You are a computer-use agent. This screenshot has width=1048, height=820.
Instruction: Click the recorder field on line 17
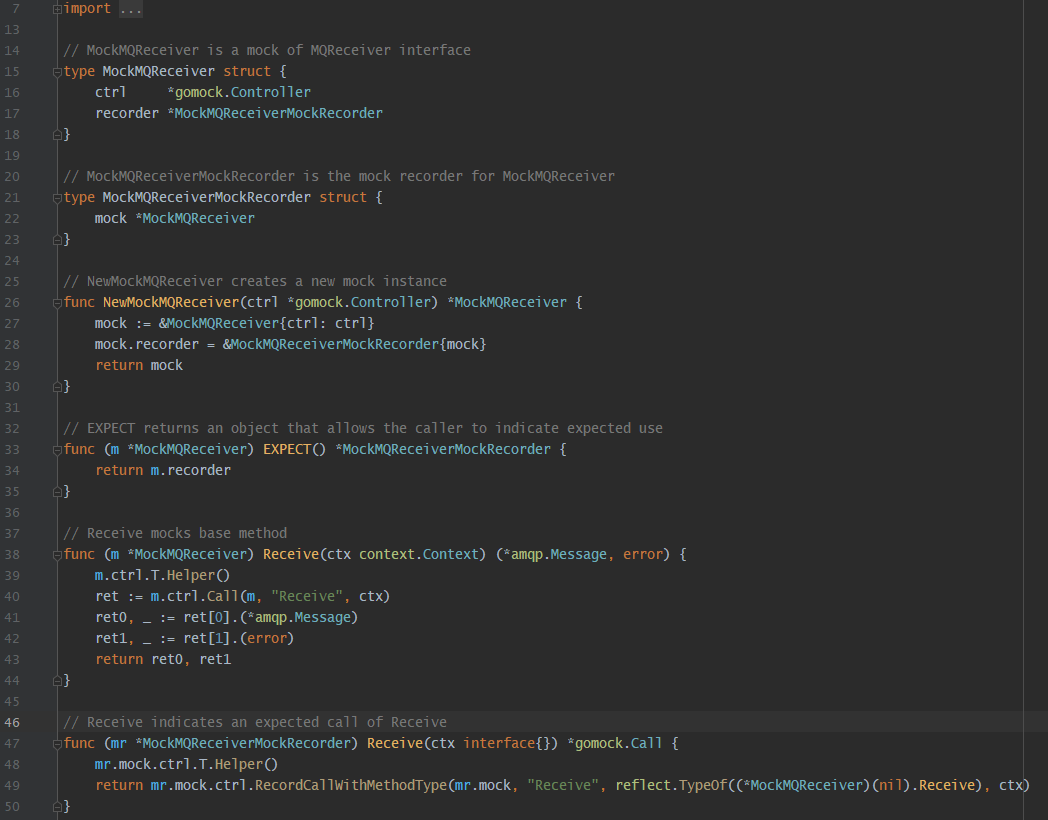click(x=127, y=113)
